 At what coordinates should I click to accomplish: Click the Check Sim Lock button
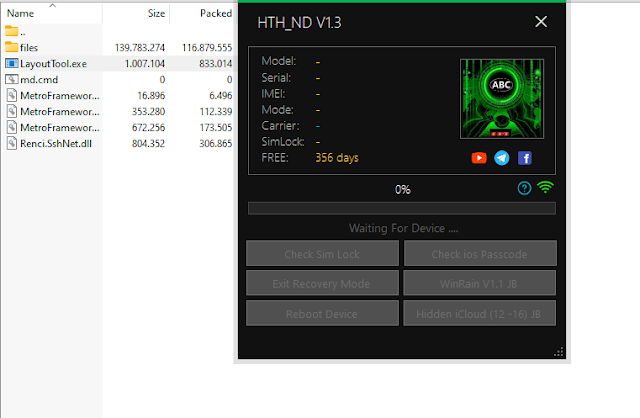[322, 254]
